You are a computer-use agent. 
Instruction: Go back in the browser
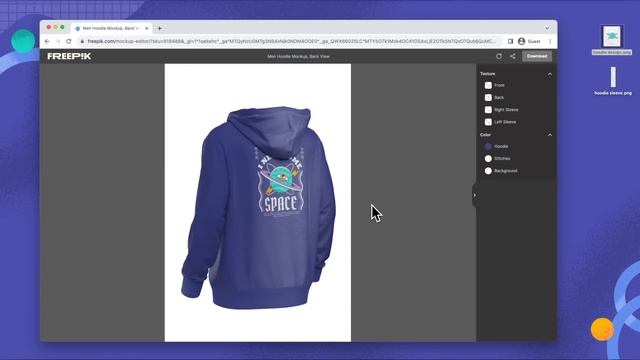tap(47, 41)
